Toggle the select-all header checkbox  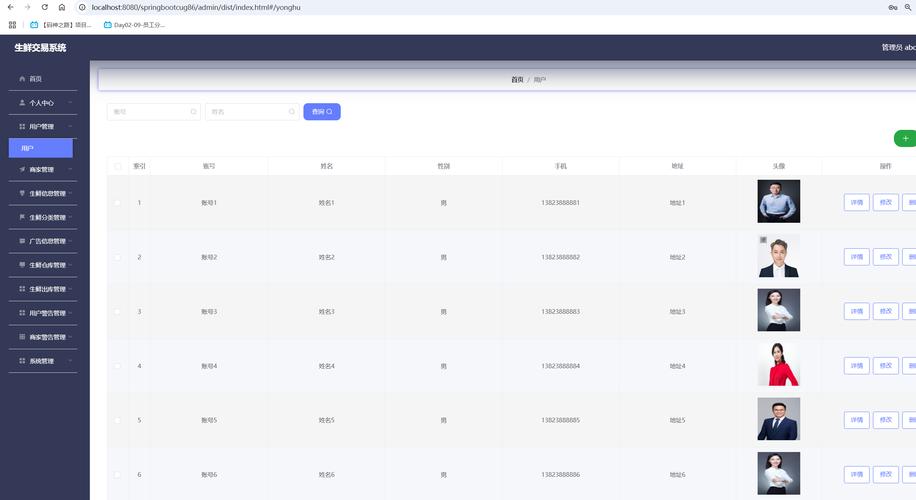click(x=117, y=166)
